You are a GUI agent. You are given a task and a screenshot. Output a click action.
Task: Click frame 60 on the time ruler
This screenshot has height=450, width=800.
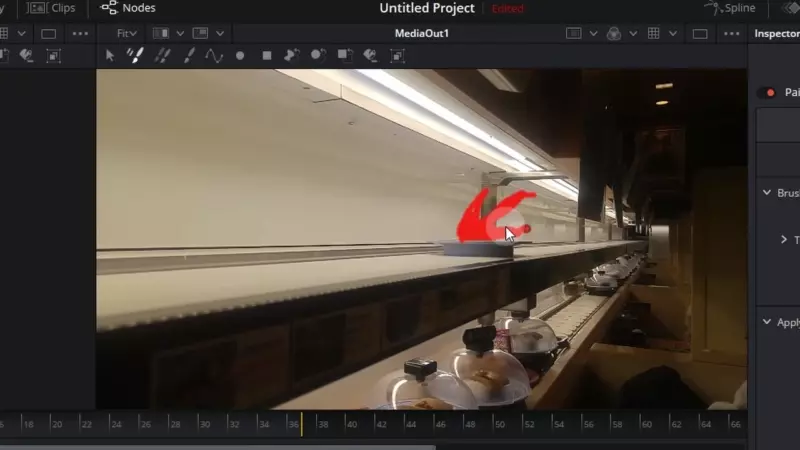[x=646, y=424]
